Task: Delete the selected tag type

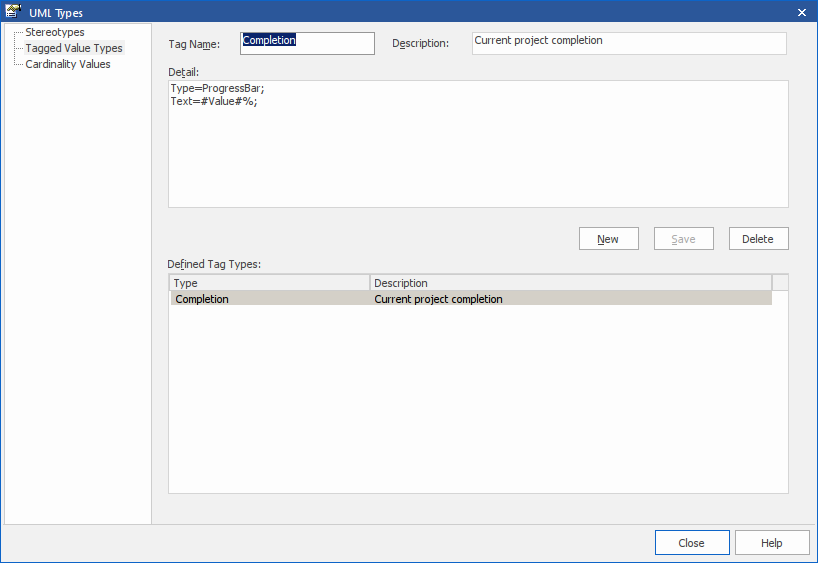Action: (758, 239)
